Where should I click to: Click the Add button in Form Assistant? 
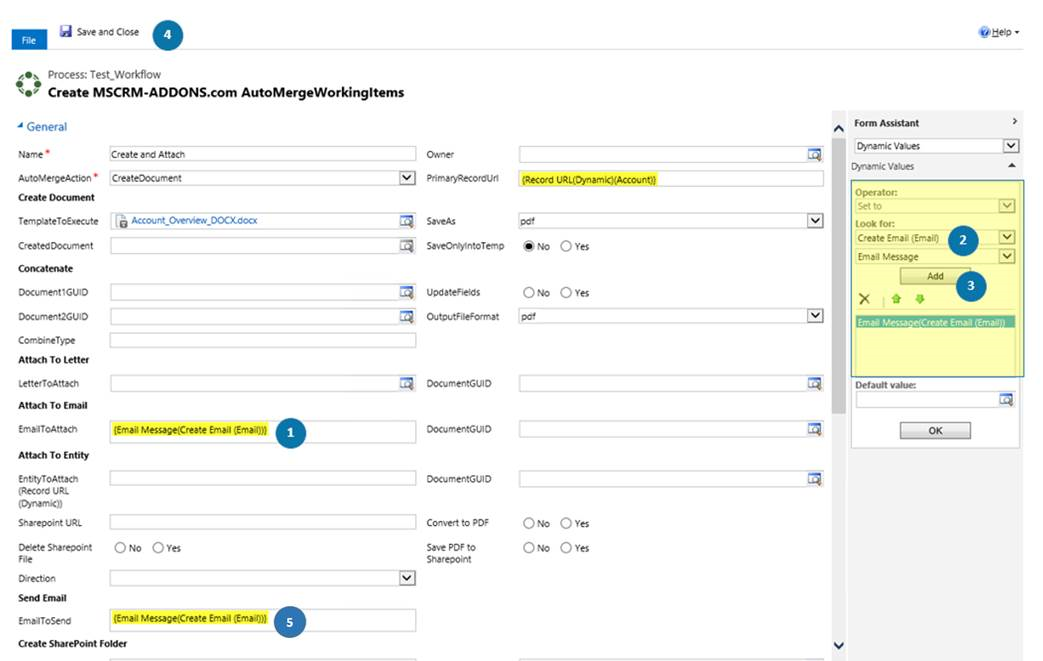coord(934,276)
